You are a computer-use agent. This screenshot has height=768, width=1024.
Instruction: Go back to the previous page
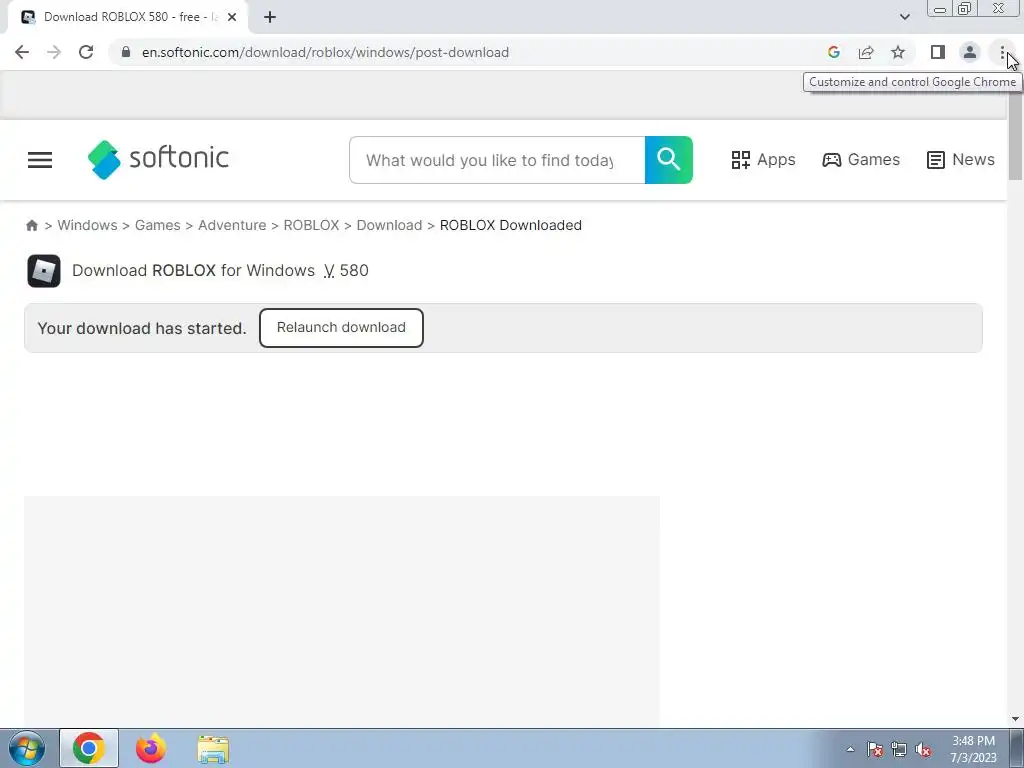[22, 52]
